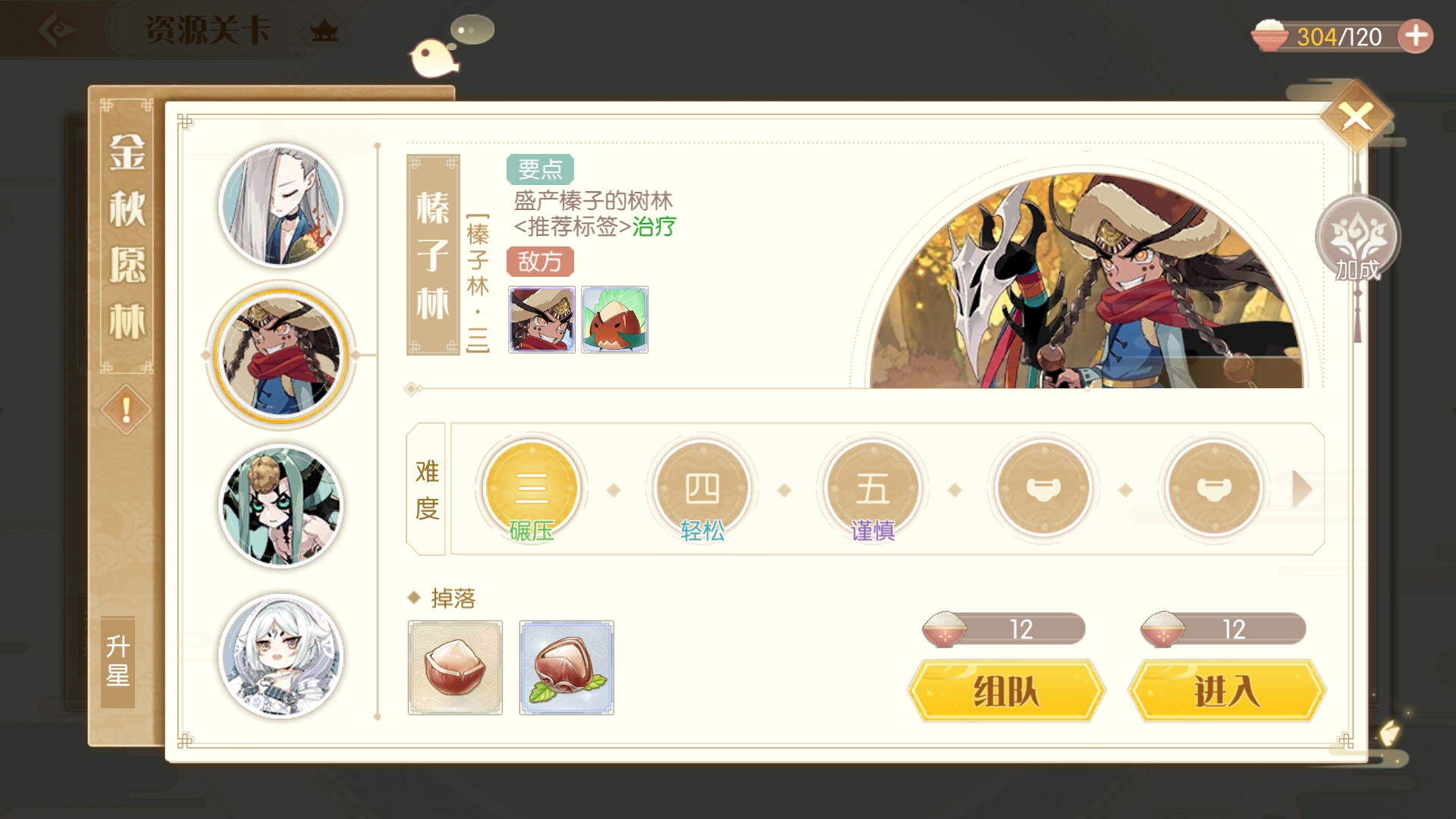Choose difficulty 四 轻松
Screen dimensions: 1456x819
tap(702, 490)
